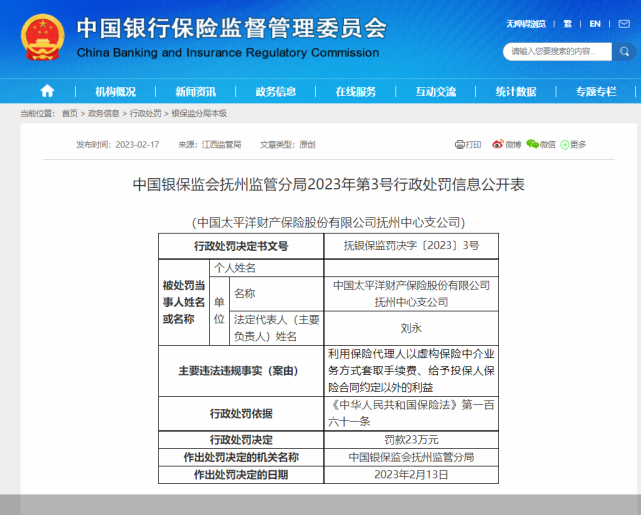
Task: Expand the 政务信息 navigation menu
Action: point(275,91)
